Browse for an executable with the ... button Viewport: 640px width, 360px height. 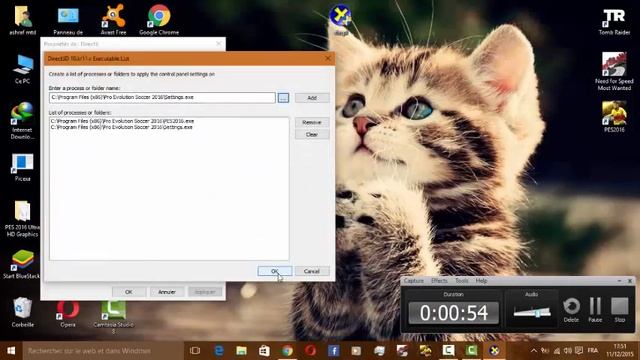283,98
